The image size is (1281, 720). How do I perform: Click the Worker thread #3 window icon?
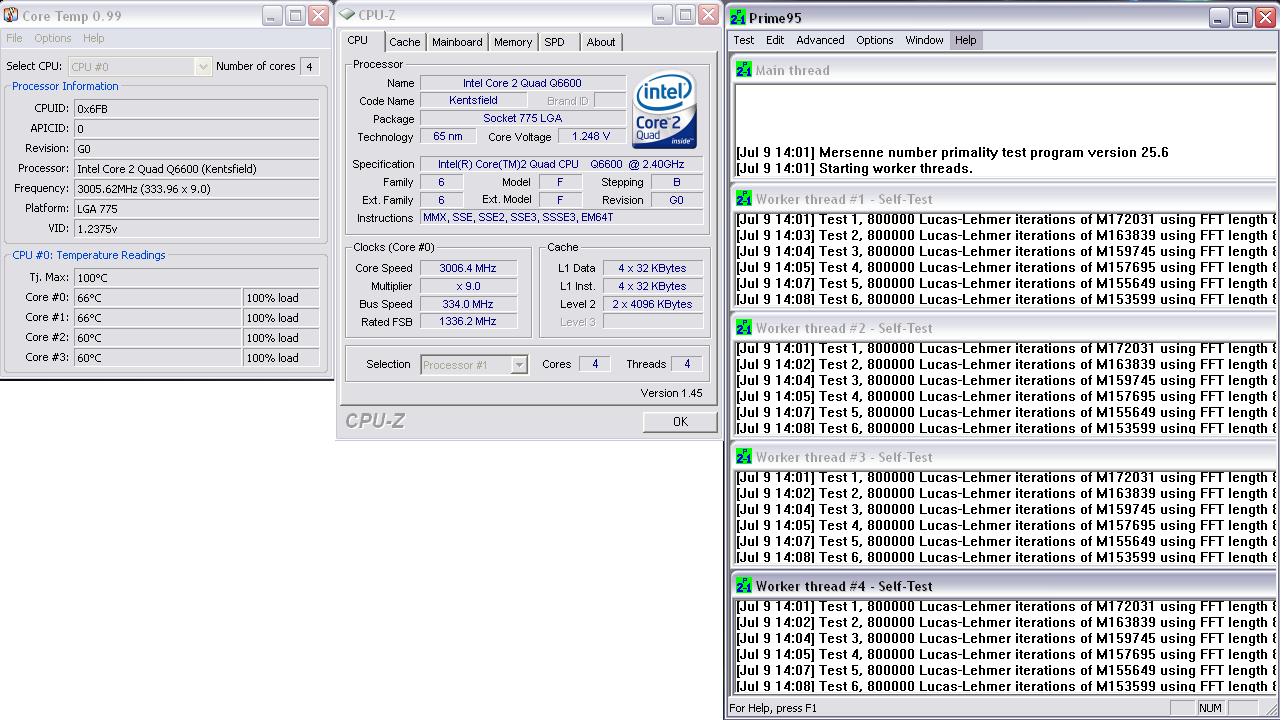click(744, 456)
